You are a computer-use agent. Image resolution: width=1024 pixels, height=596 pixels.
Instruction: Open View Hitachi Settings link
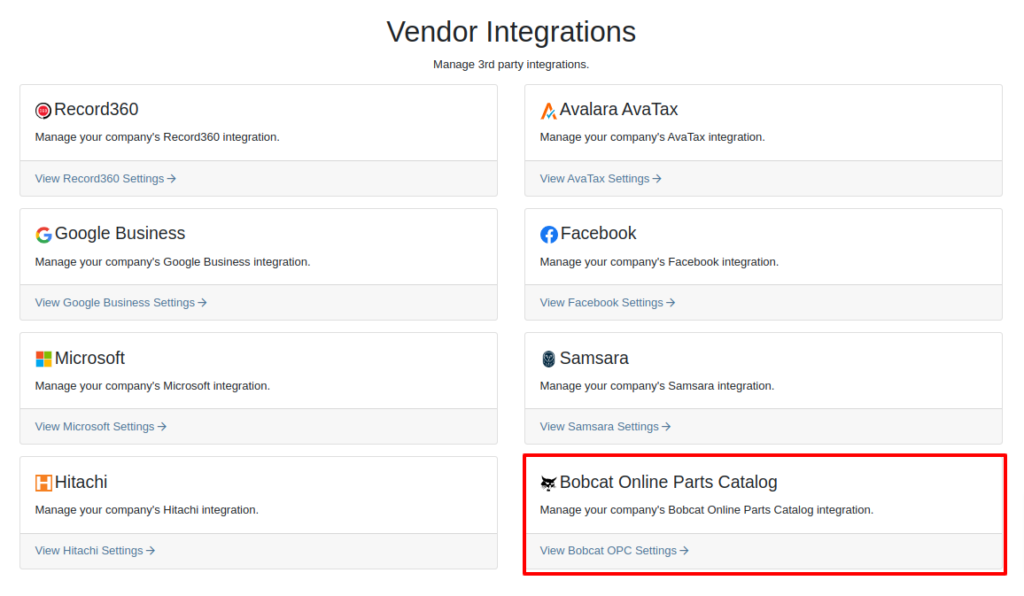(95, 550)
